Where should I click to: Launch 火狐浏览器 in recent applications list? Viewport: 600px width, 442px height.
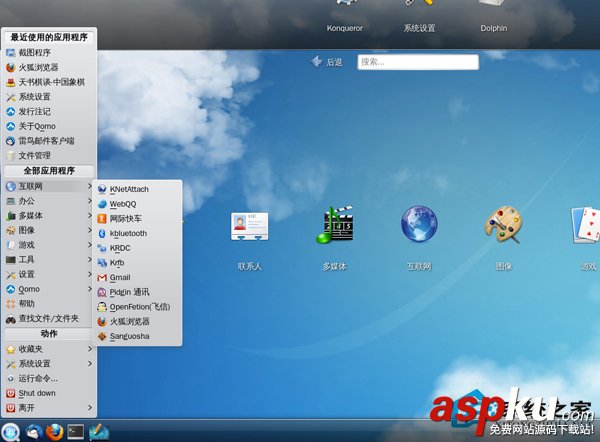point(49,67)
